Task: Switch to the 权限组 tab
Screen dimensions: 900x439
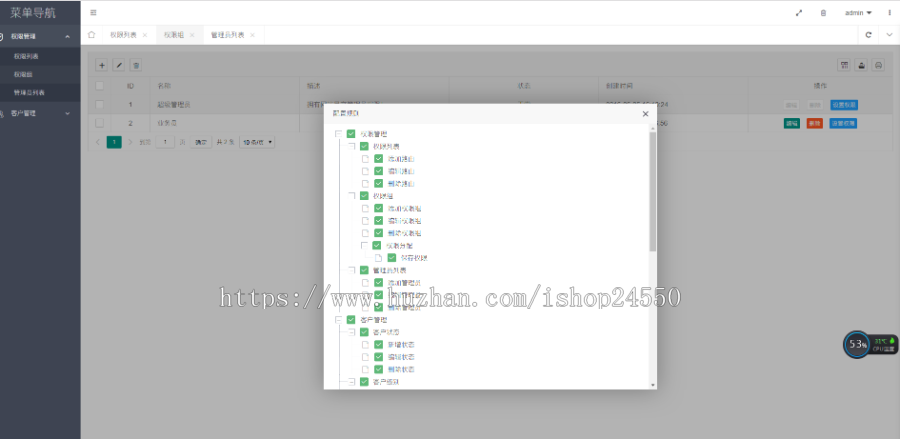Action: (173, 35)
